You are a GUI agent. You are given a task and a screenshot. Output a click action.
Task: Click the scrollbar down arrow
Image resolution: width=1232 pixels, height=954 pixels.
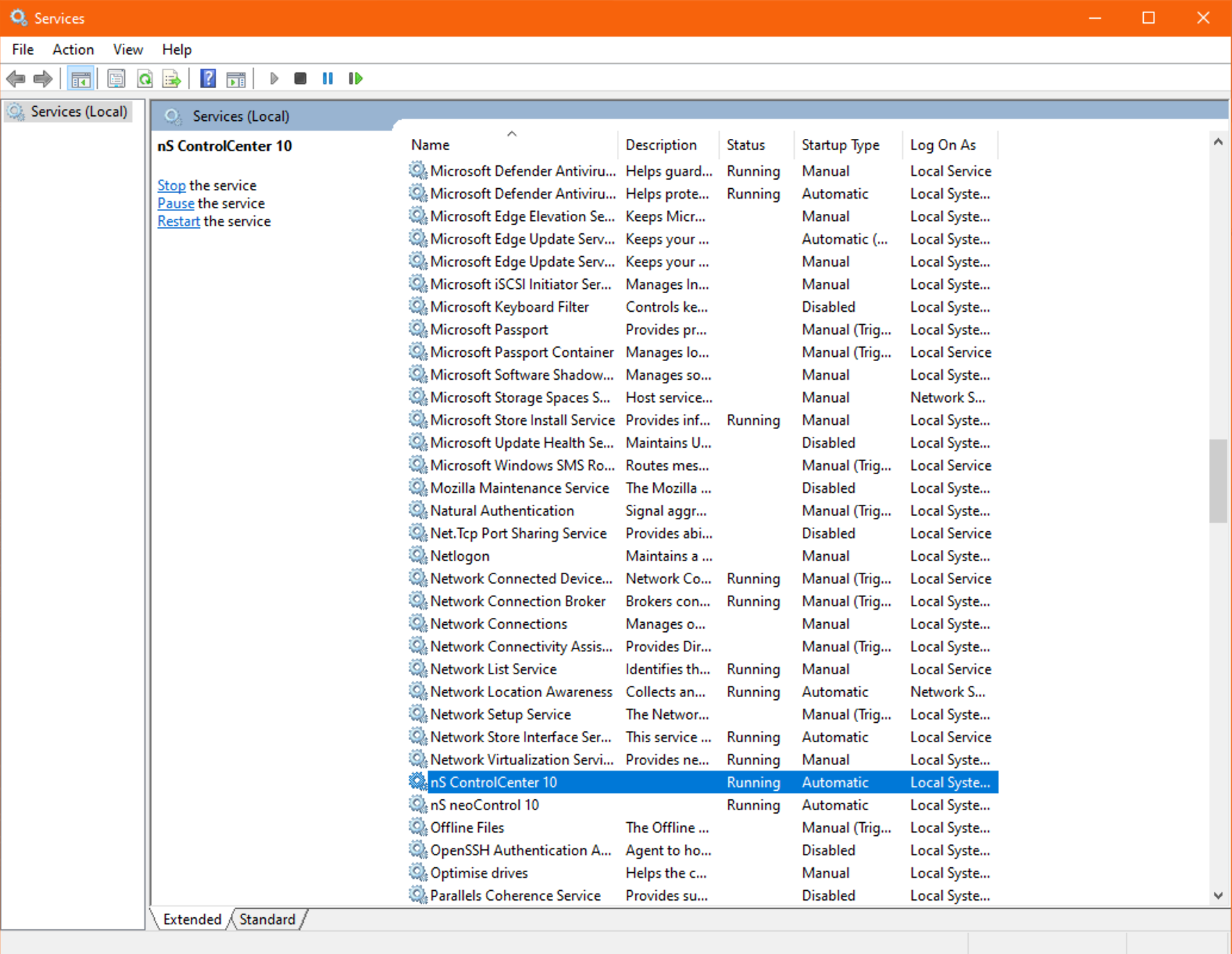(1218, 896)
